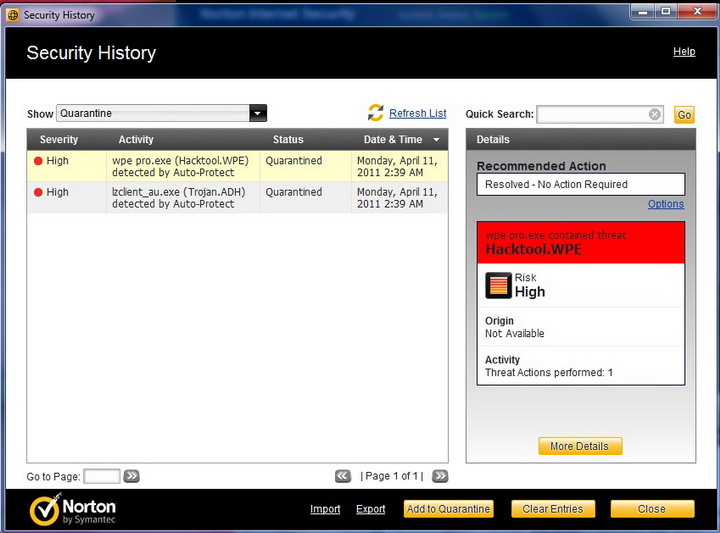Screen dimensions: 720x533
Task: Click the Quarantined status of lzclient_au.exe
Action: pyautogui.click(x=294, y=192)
